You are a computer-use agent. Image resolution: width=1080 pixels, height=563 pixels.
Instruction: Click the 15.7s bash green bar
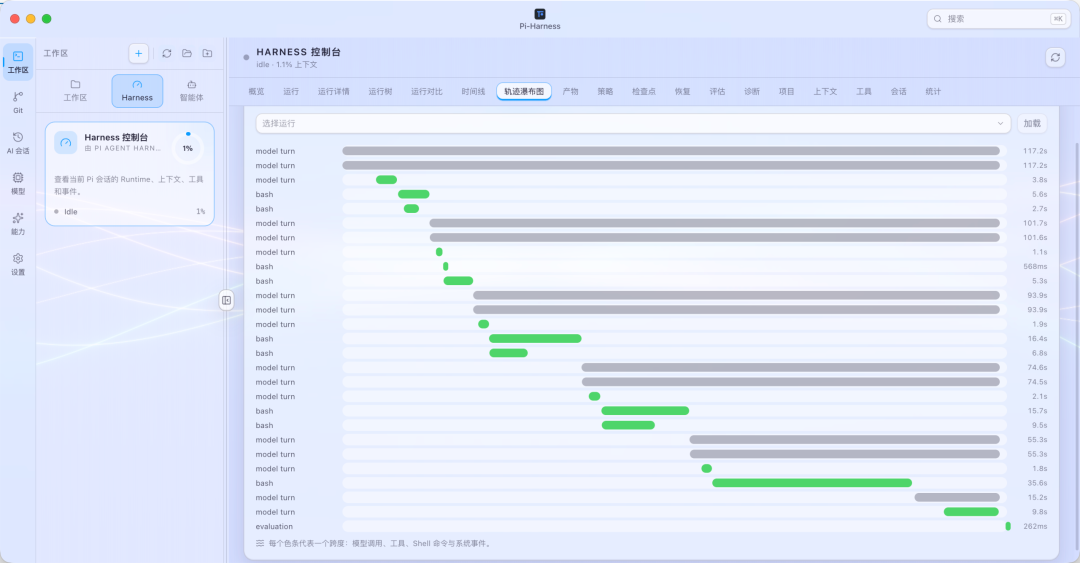pyautogui.click(x=645, y=411)
